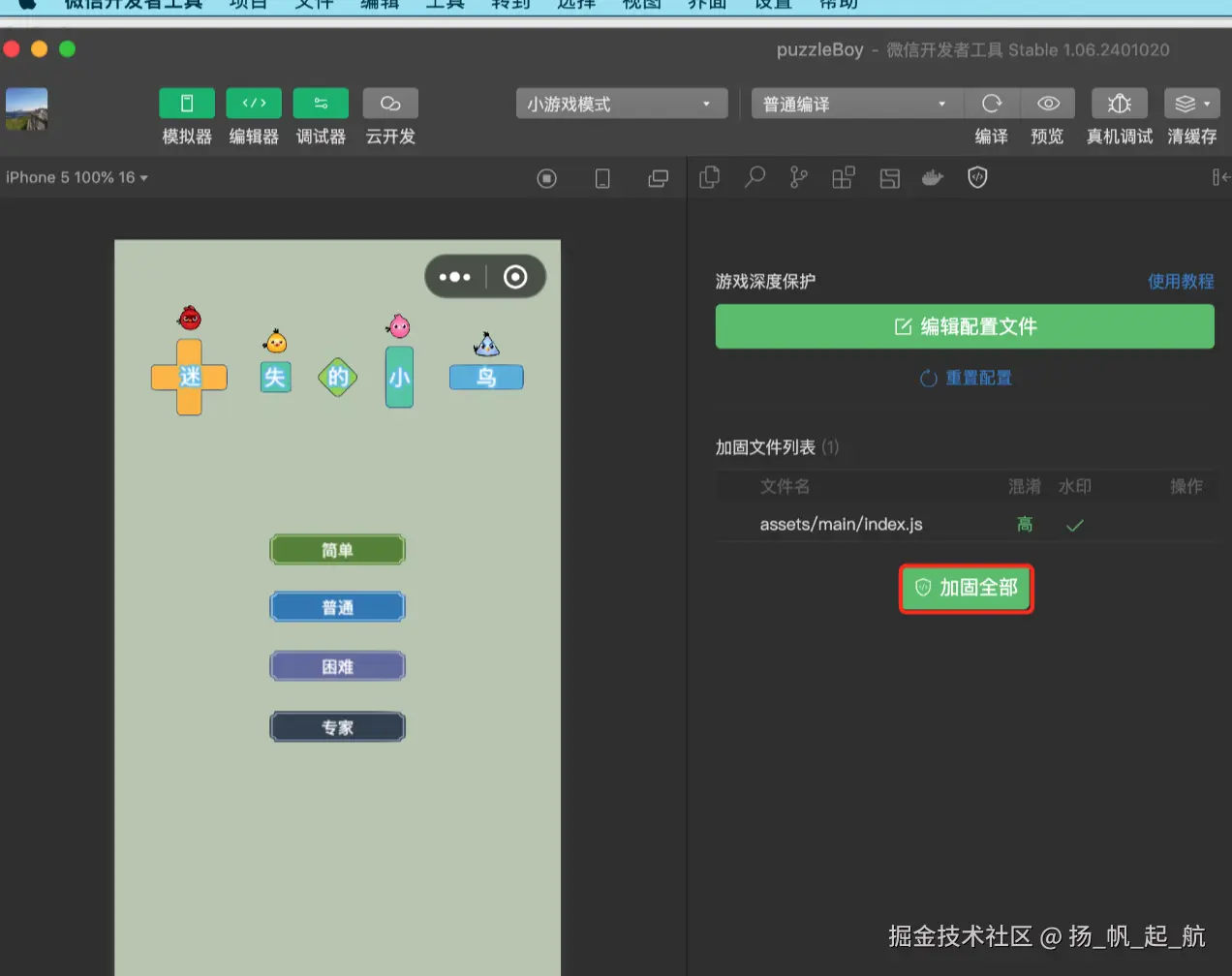Open the 普通编译 compile mode dropdown
Viewport: 1232px width, 976px height.
[x=857, y=104]
